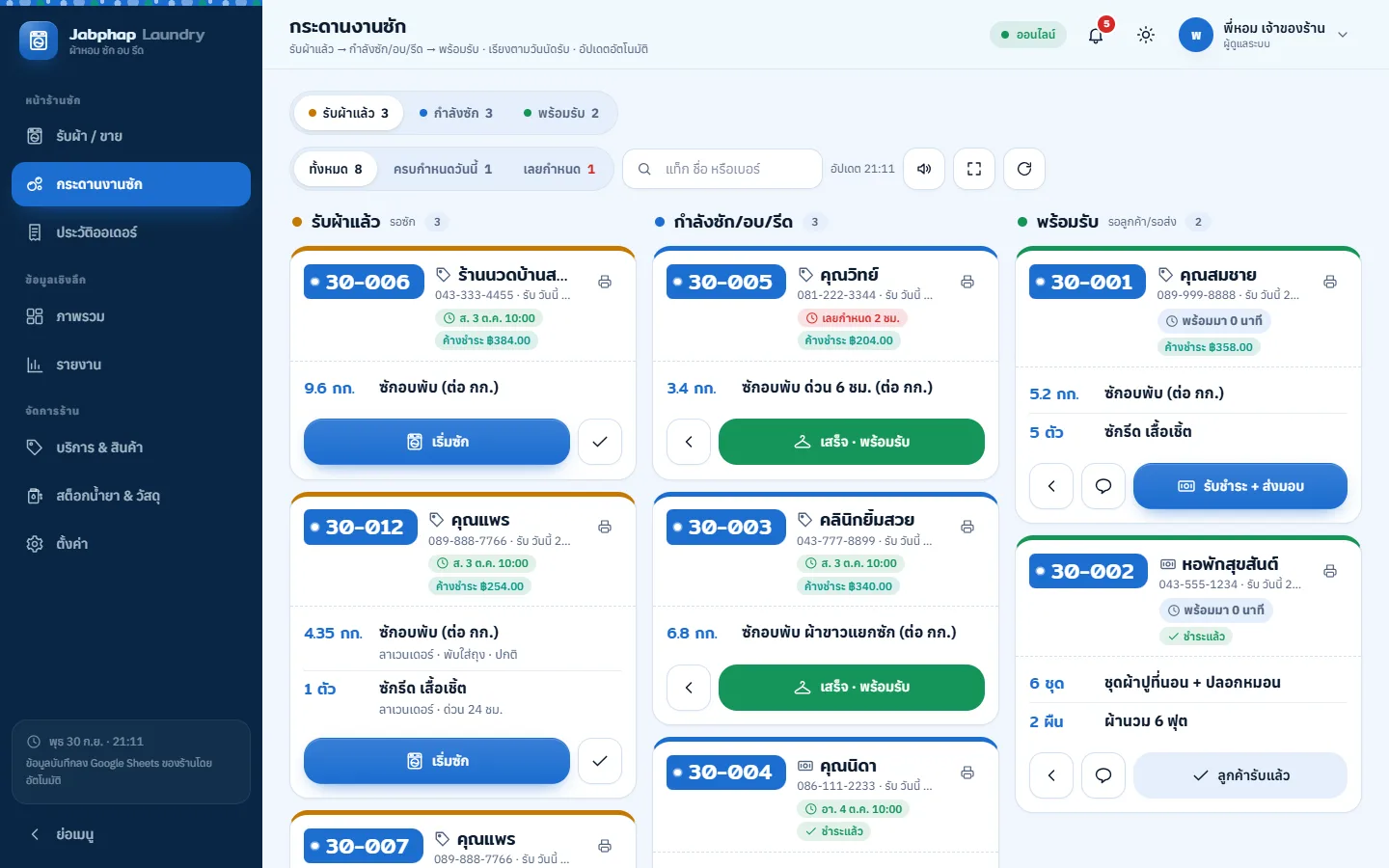Start washing order 30-006
The height and width of the screenshot is (868, 1389).
[x=437, y=442]
